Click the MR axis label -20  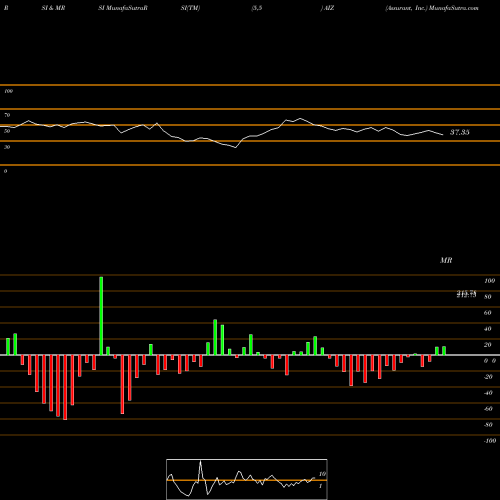[x=488, y=377]
